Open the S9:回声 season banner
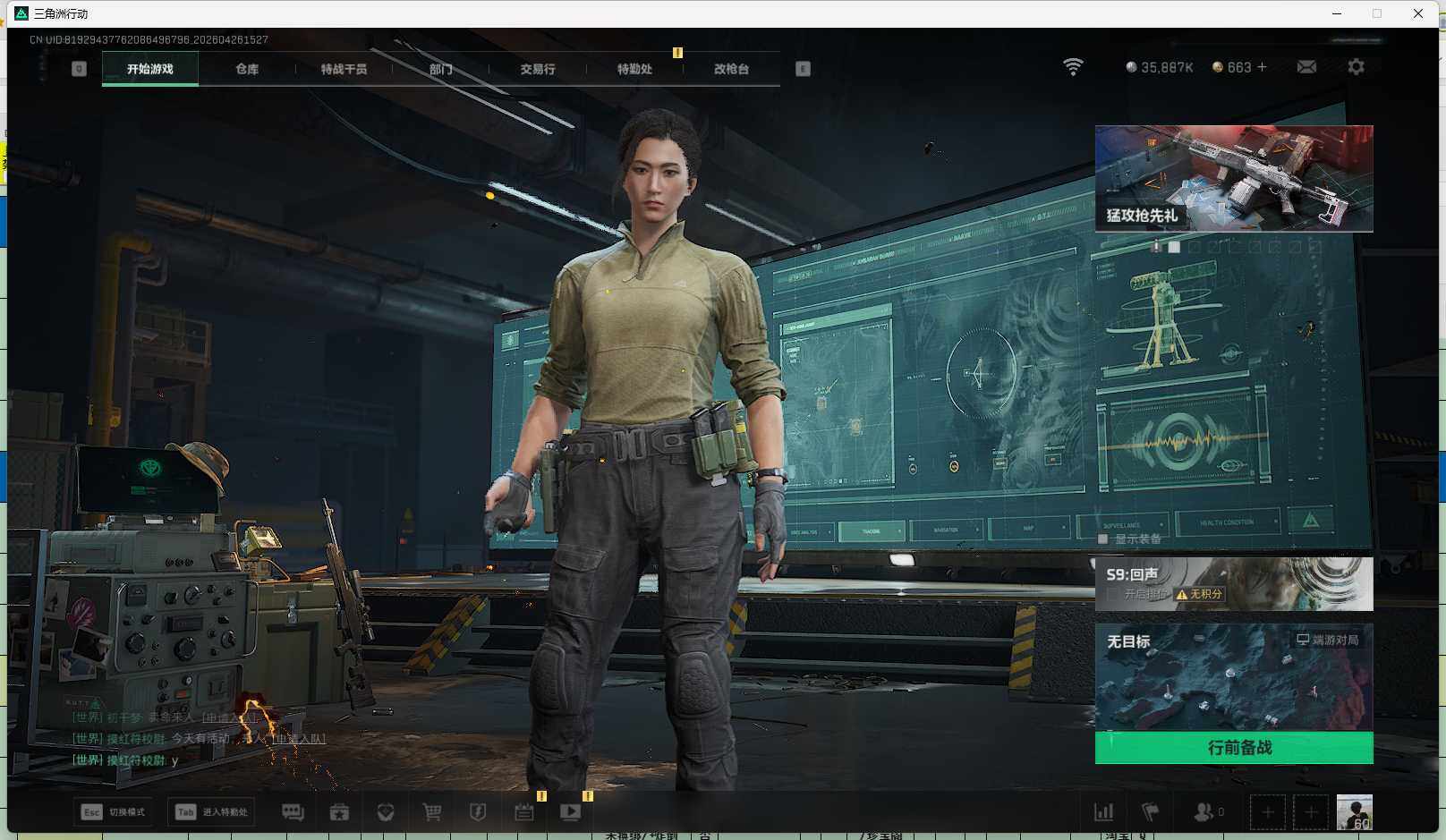Image resolution: width=1446 pixels, height=840 pixels. (1234, 584)
